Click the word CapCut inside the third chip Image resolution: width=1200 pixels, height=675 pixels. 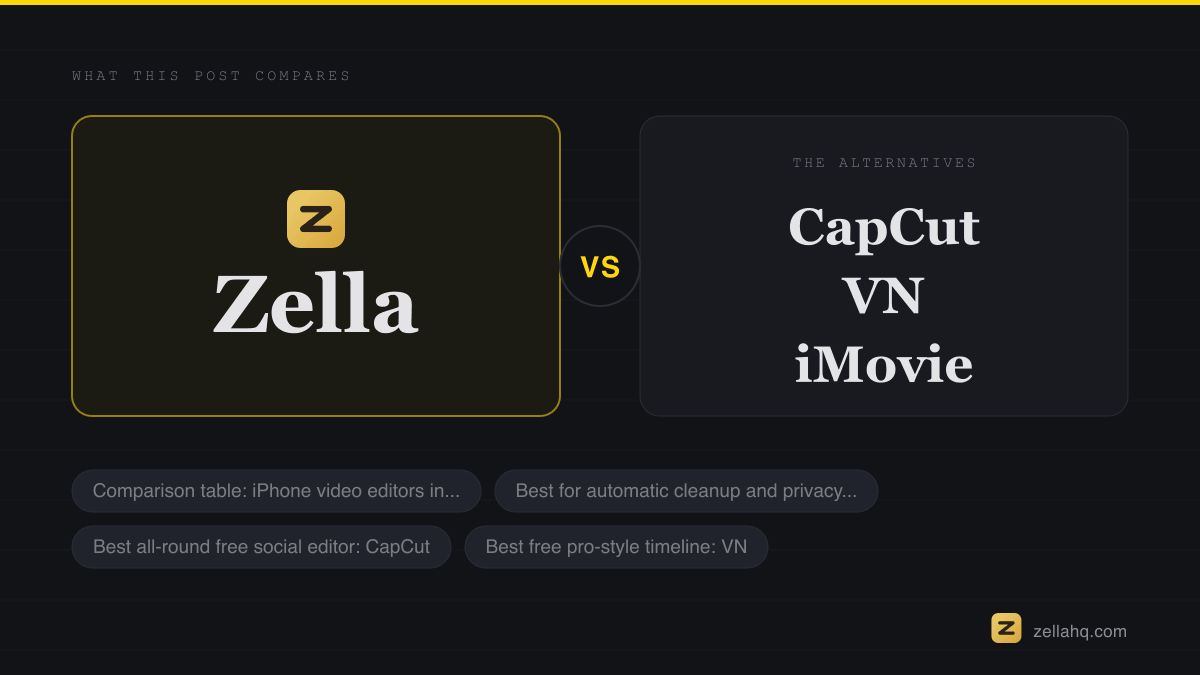tap(398, 547)
